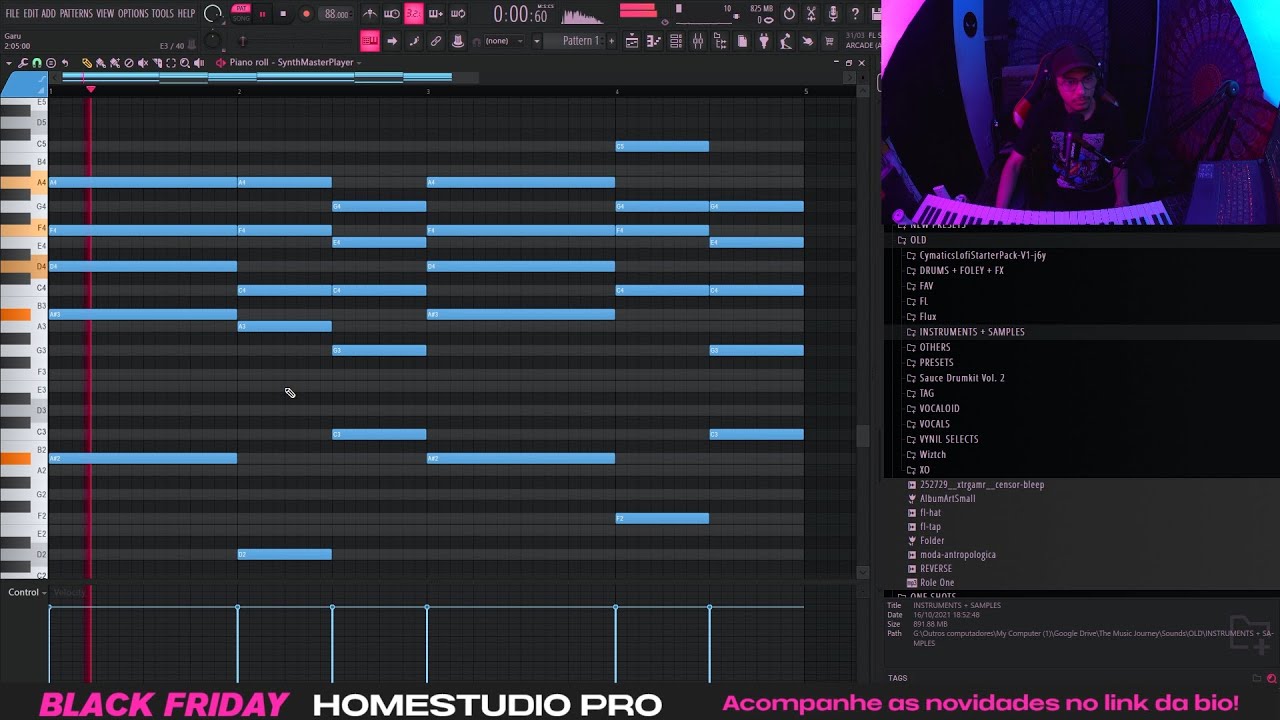Image resolution: width=1280 pixels, height=720 pixels.
Task: Toggle the metronome button
Action: (369, 14)
